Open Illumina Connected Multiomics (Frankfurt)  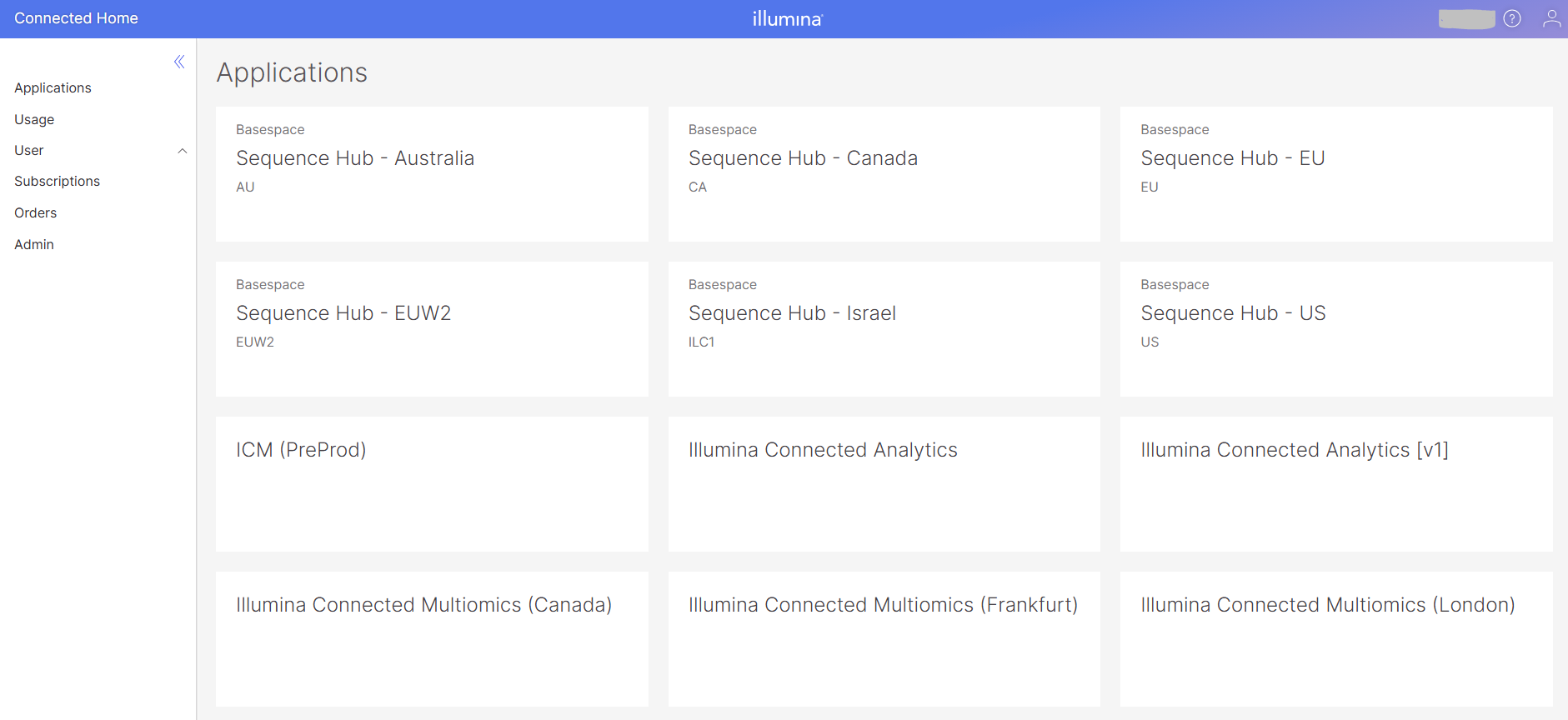[x=884, y=638]
